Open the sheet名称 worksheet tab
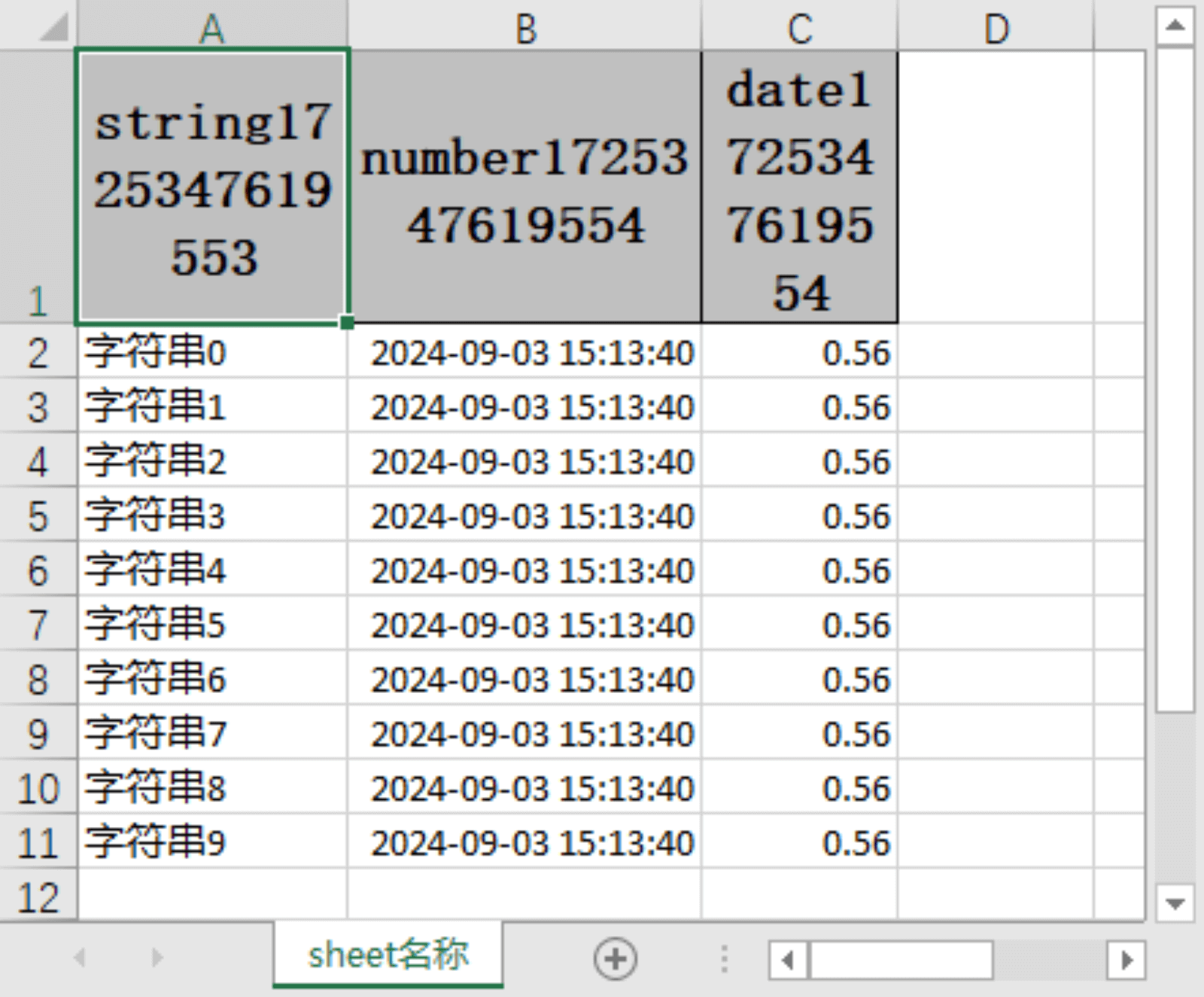Image resolution: width=1204 pixels, height=997 pixels. coord(388,956)
